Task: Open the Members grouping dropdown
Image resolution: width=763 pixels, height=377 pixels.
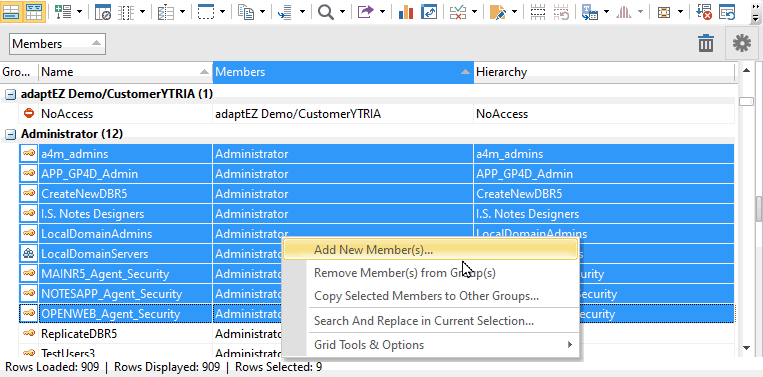Action: [x=57, y=44]
